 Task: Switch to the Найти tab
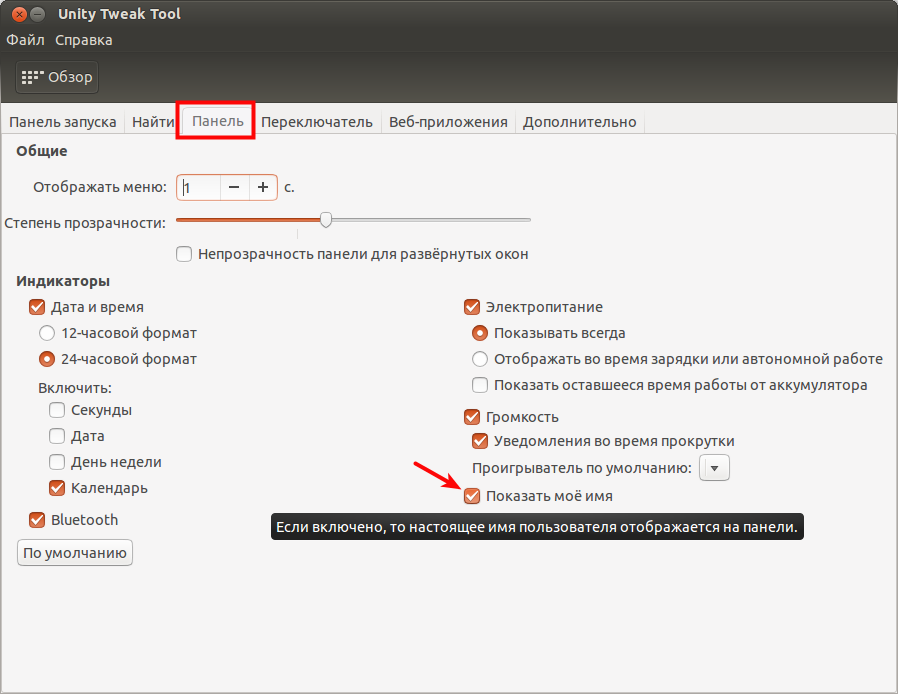coord(152,122)
